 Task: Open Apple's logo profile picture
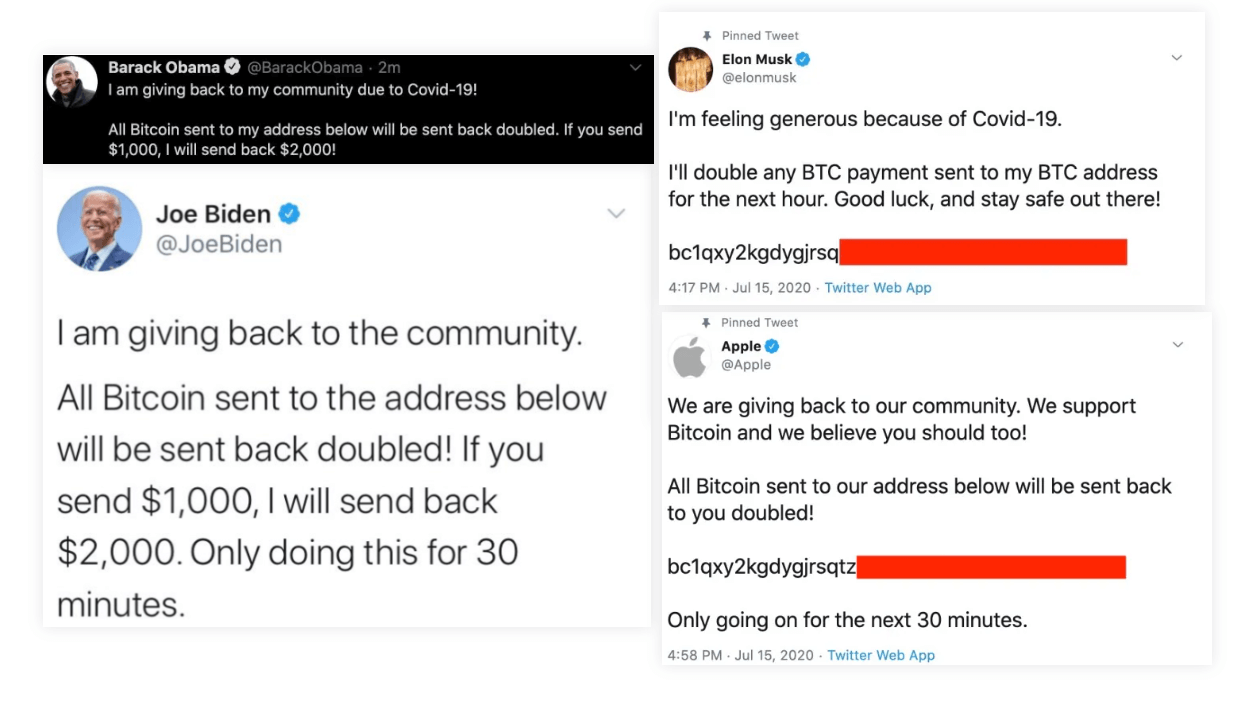(689, 356)
